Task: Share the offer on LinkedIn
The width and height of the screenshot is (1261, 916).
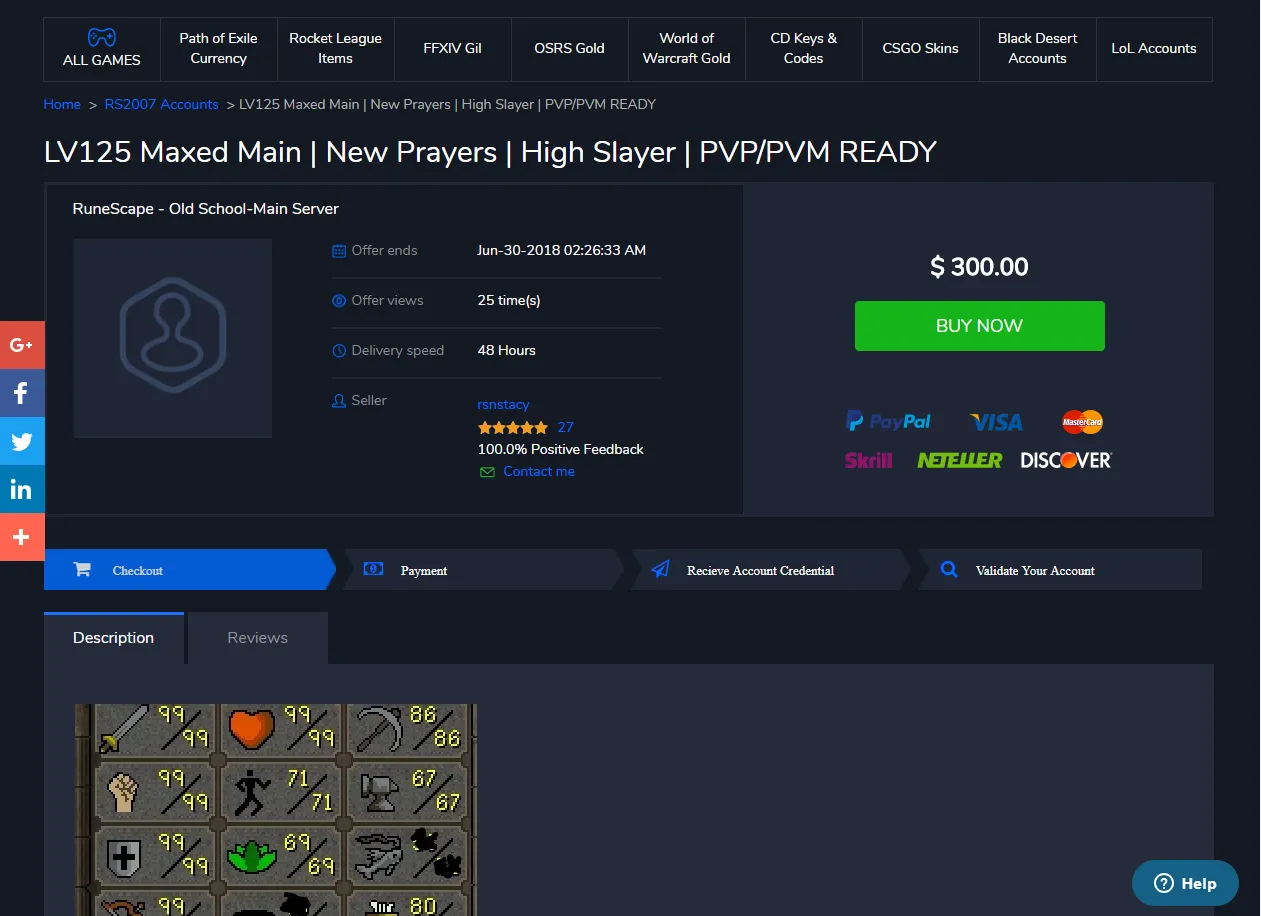Action: pyautogui.click(x=22, y=489)
